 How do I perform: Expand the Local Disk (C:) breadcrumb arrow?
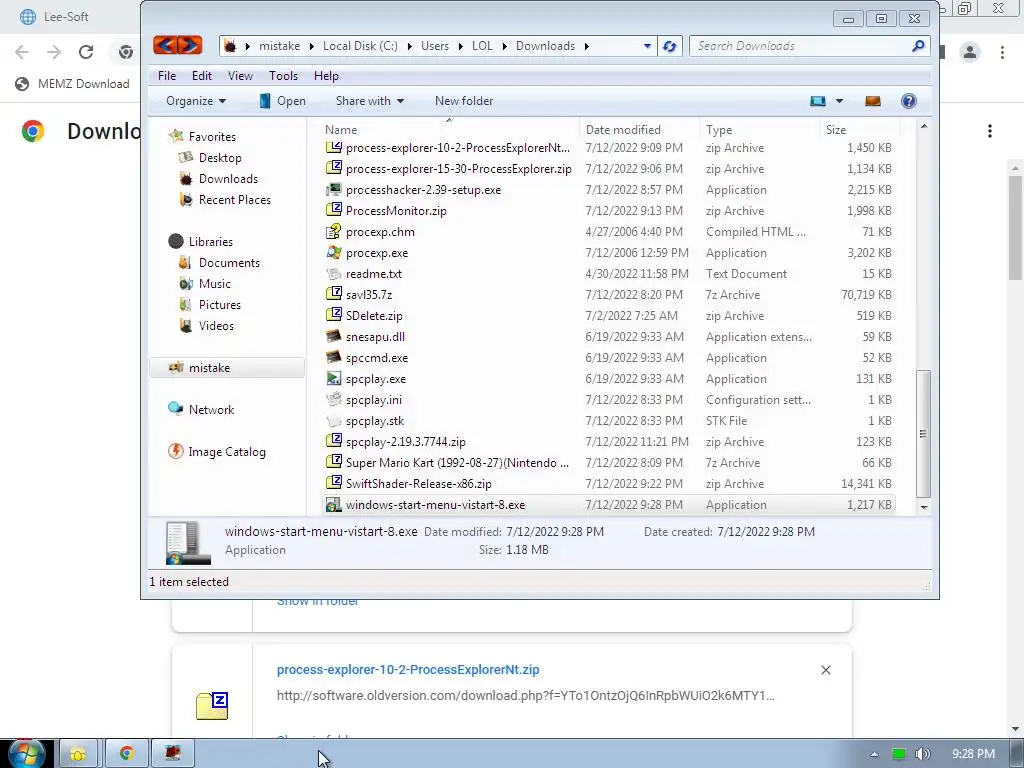click(x=409, y=46)
